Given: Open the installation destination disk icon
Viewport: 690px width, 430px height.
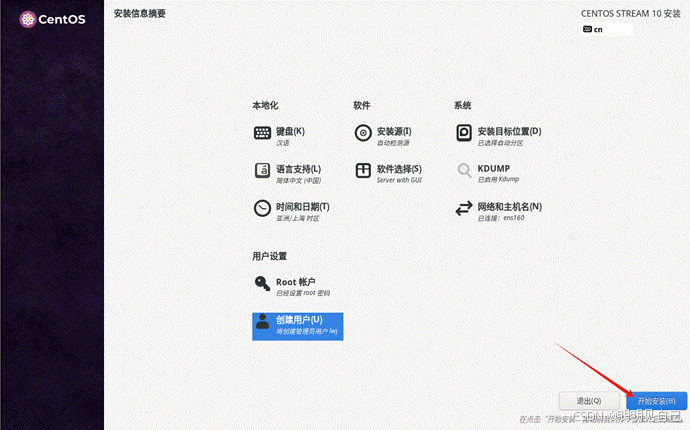Looking at the screenshot, I should coord(464,132).
